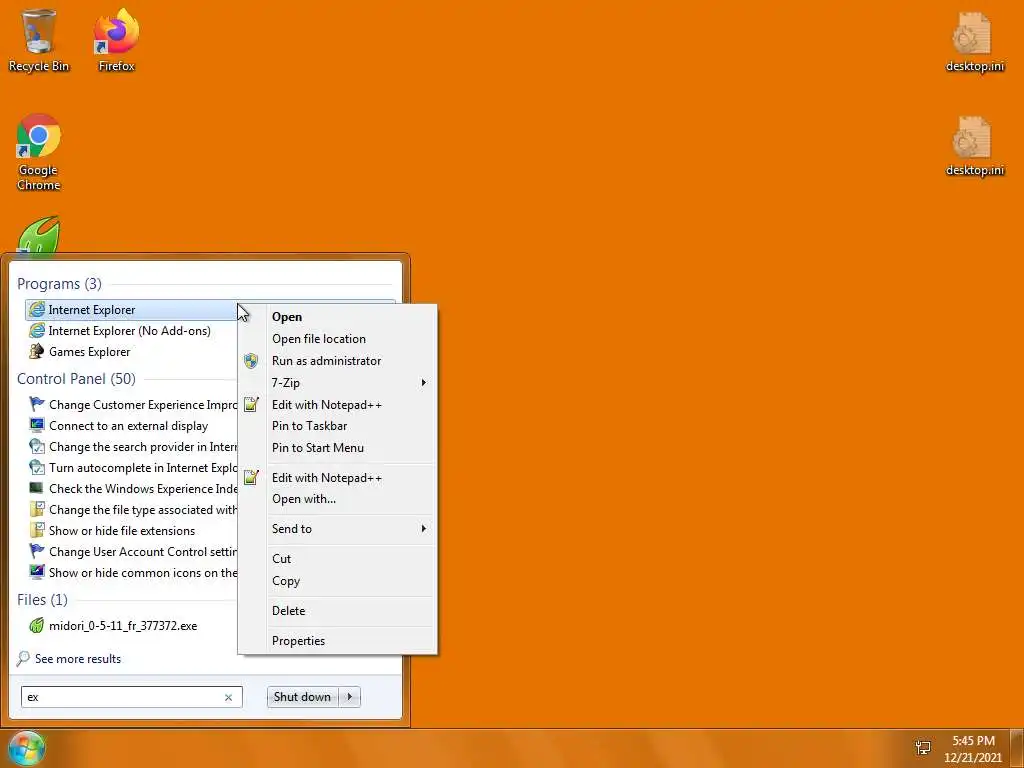1024x768 pixels.
Task: Select the Google Chrome desktop shortcut
Action: [39, 153]
